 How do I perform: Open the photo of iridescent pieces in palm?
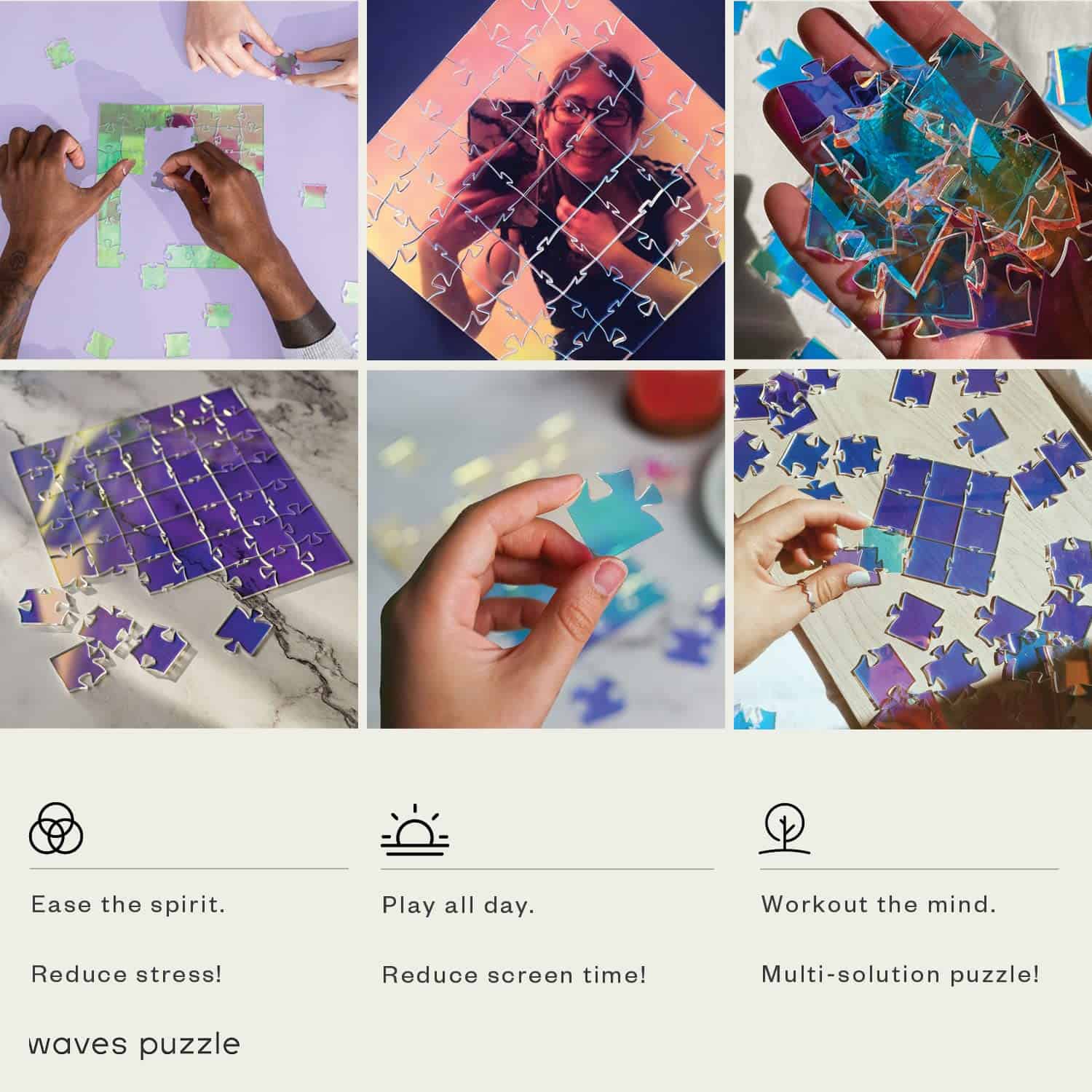(913, 180)
